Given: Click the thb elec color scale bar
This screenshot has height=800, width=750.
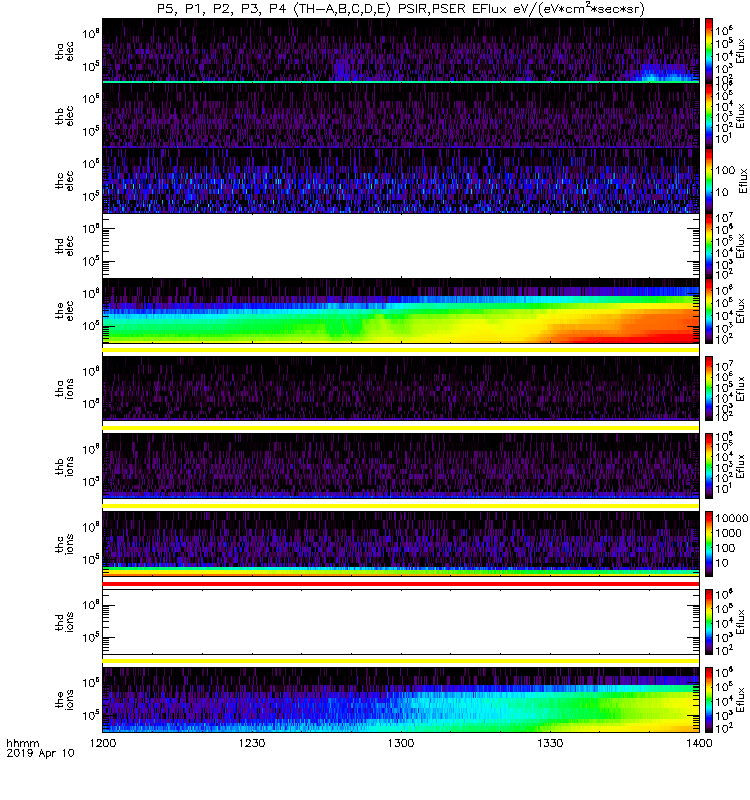Looking at the screenshot, I should pos(709,115).
